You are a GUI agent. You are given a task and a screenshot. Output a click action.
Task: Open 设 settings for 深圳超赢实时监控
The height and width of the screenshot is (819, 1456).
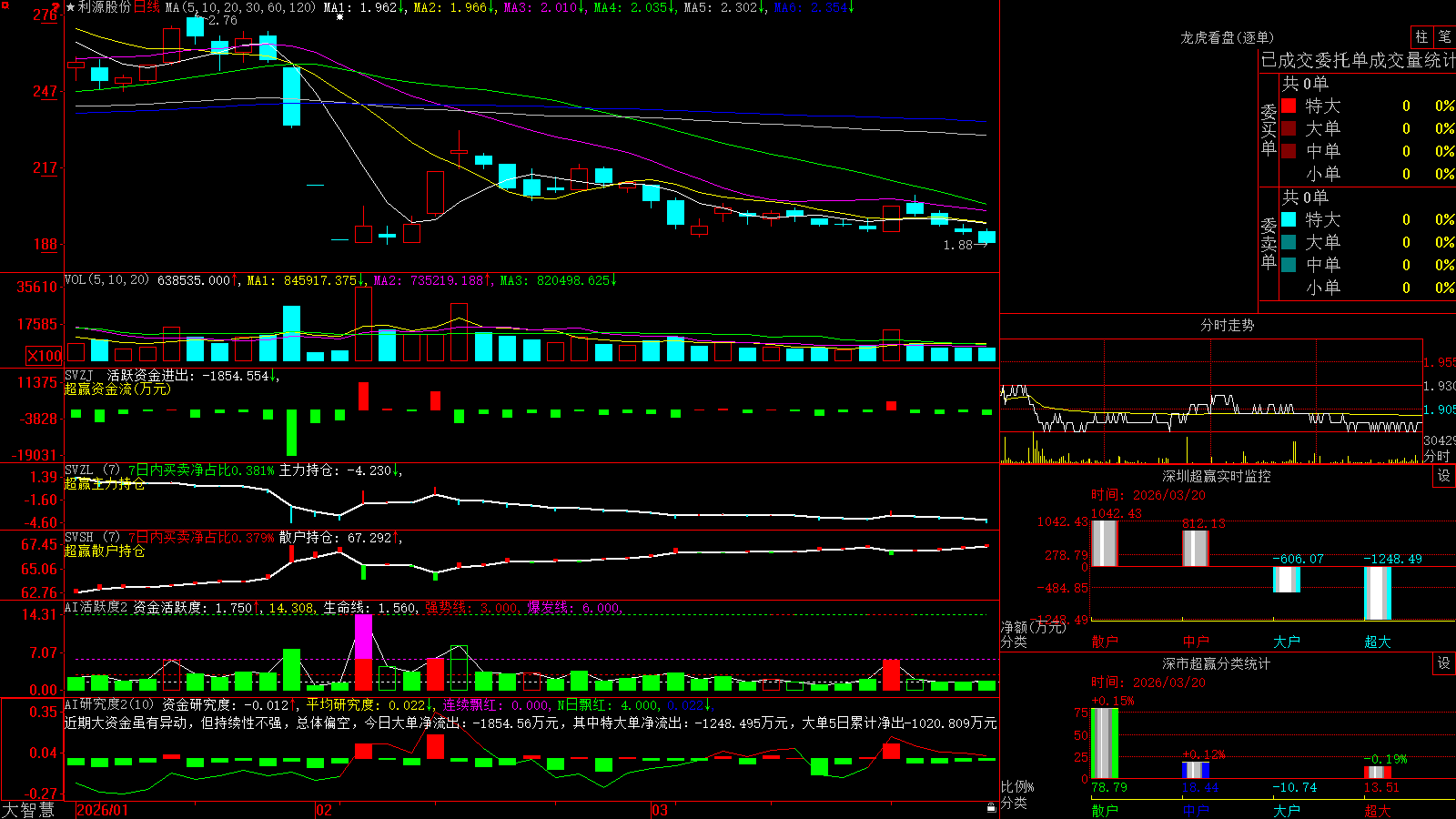[x=1444, y=476]
